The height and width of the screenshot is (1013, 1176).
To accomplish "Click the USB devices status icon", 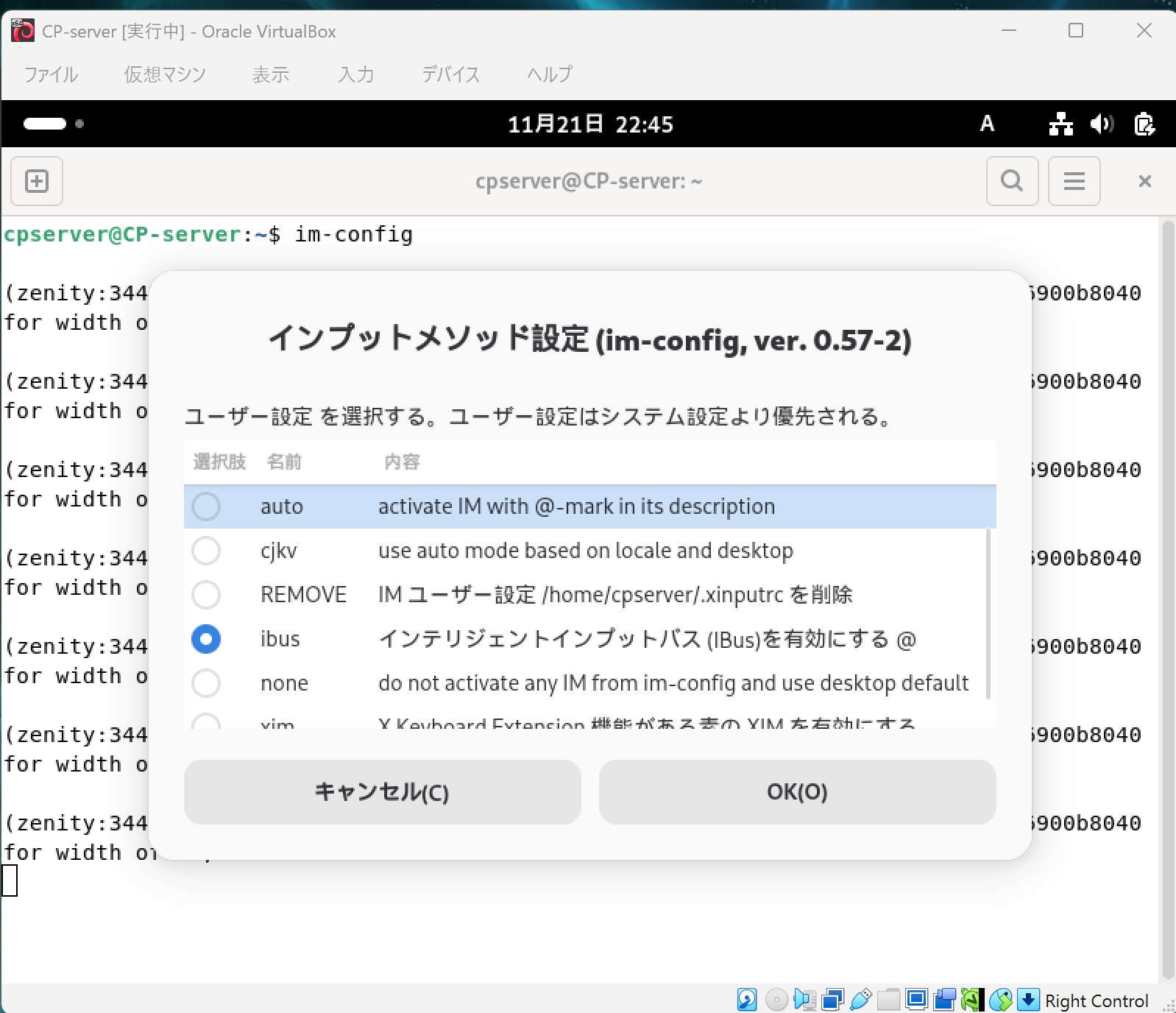I will pyautogui.click(x=860, y=1000).
